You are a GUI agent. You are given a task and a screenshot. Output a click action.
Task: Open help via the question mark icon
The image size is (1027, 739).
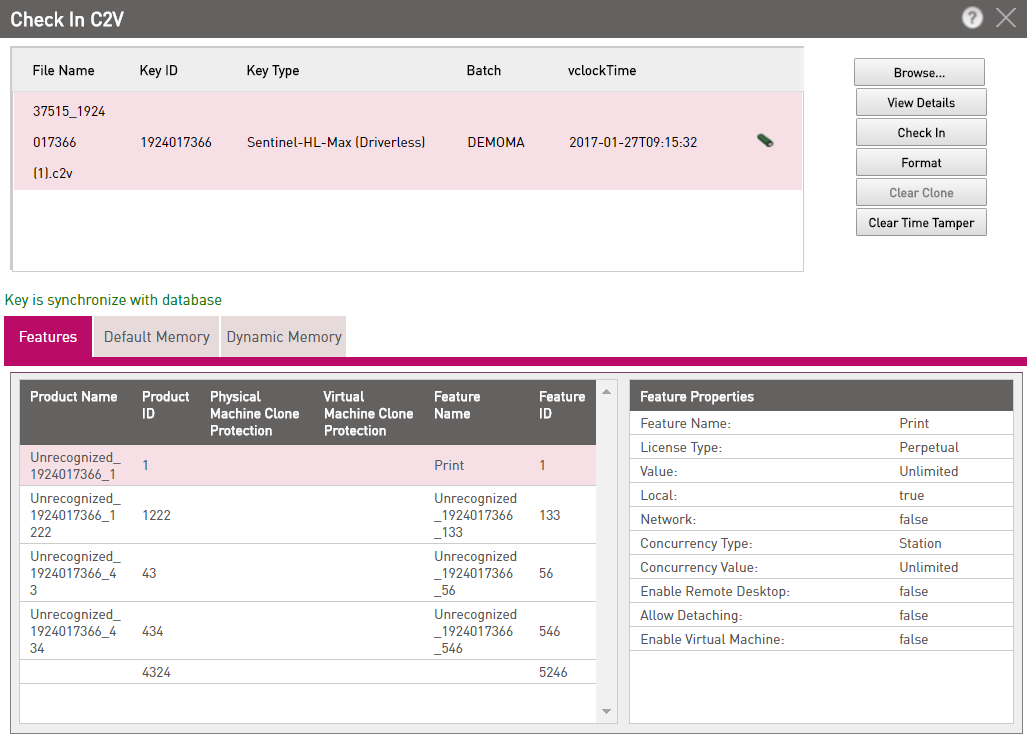tap(971, 17)
